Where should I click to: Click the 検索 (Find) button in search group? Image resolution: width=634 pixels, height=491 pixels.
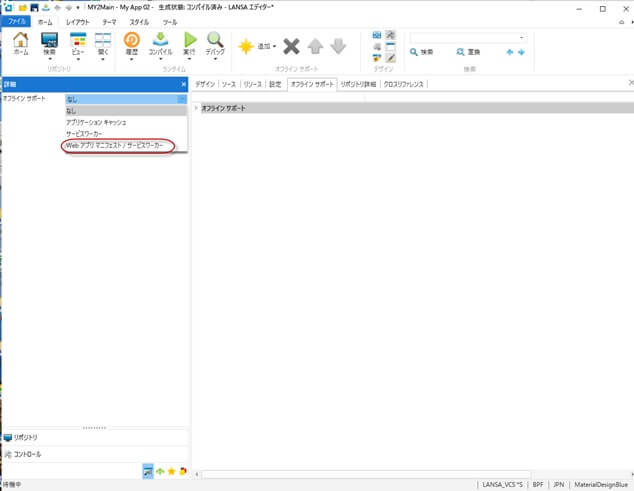(x=421, y=51)
